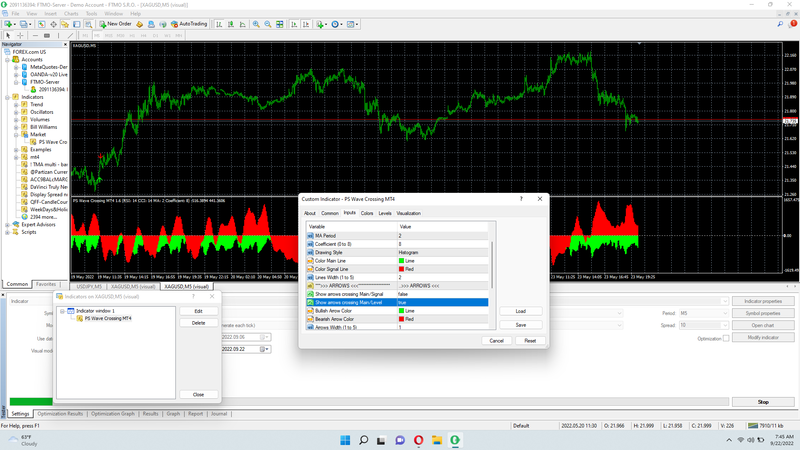Image resolution: width=800 pixels, height=450 pixels.
Task: Select the Crosshair tool
Action: point(20,35)
